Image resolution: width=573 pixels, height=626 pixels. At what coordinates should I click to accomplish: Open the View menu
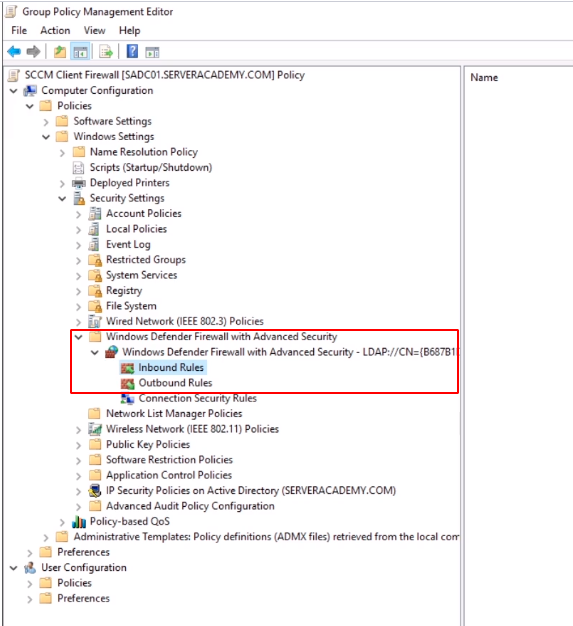(x=95, y=31)
